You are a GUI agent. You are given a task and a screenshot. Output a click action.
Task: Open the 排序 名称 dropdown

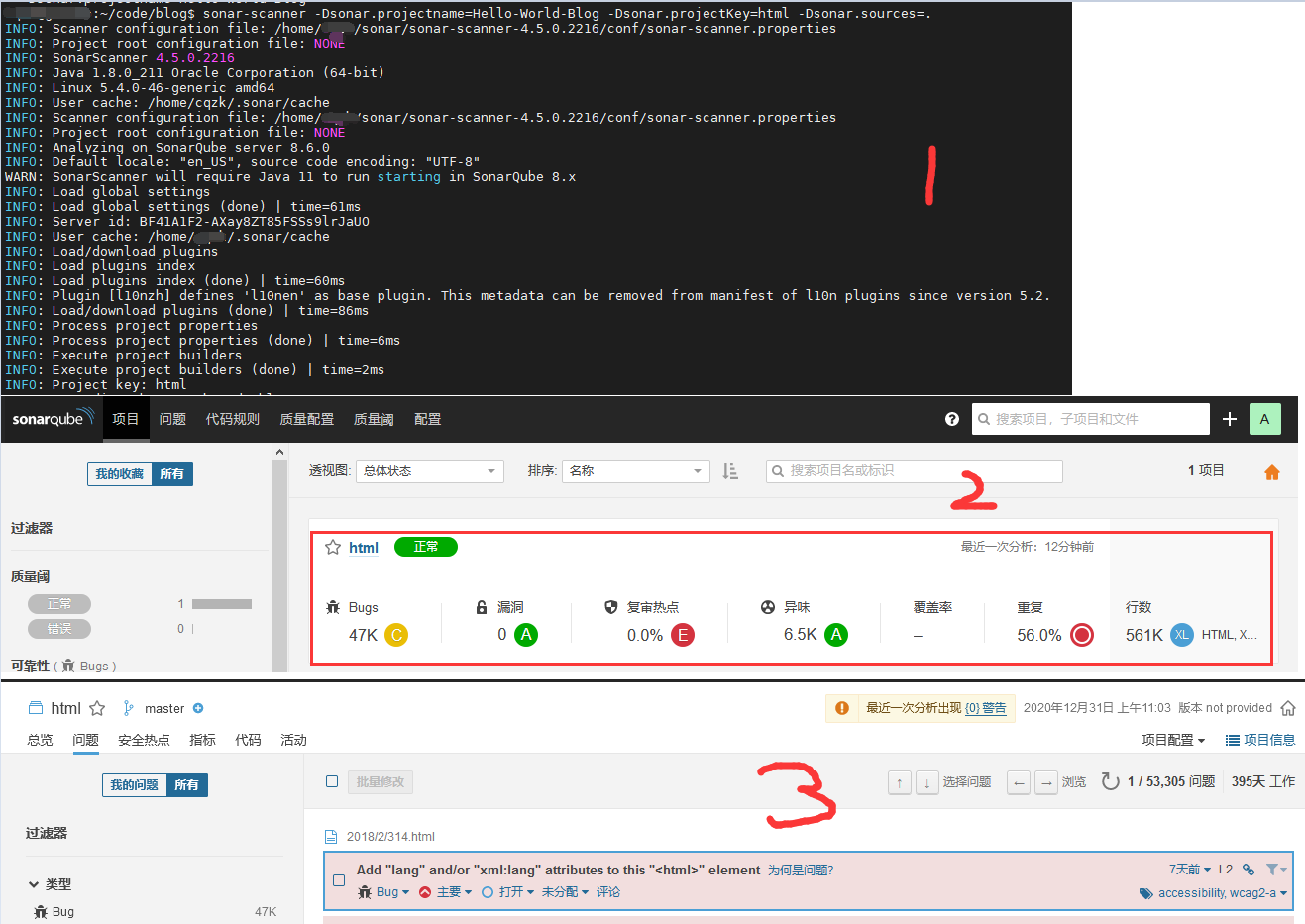(636, 471)
